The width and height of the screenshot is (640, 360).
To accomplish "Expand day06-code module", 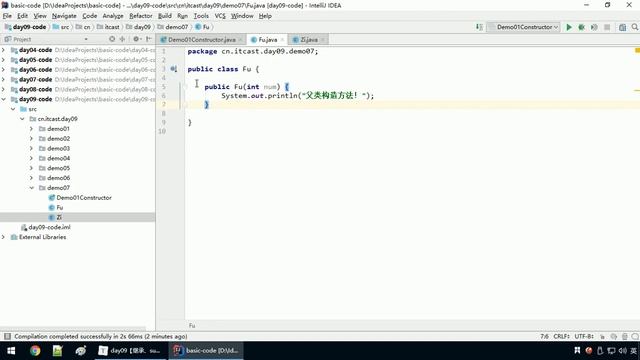I will [4, 69].
